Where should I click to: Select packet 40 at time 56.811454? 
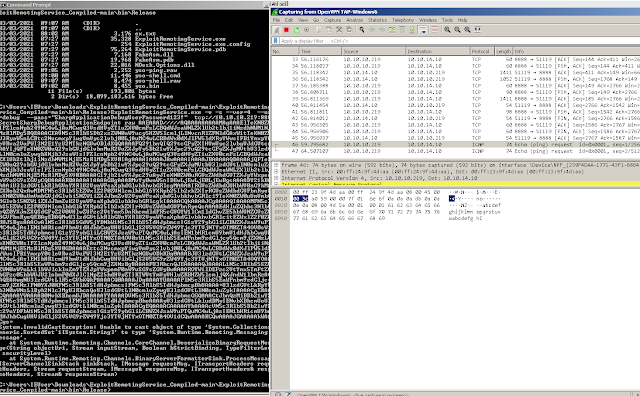(x=456, y=105)
